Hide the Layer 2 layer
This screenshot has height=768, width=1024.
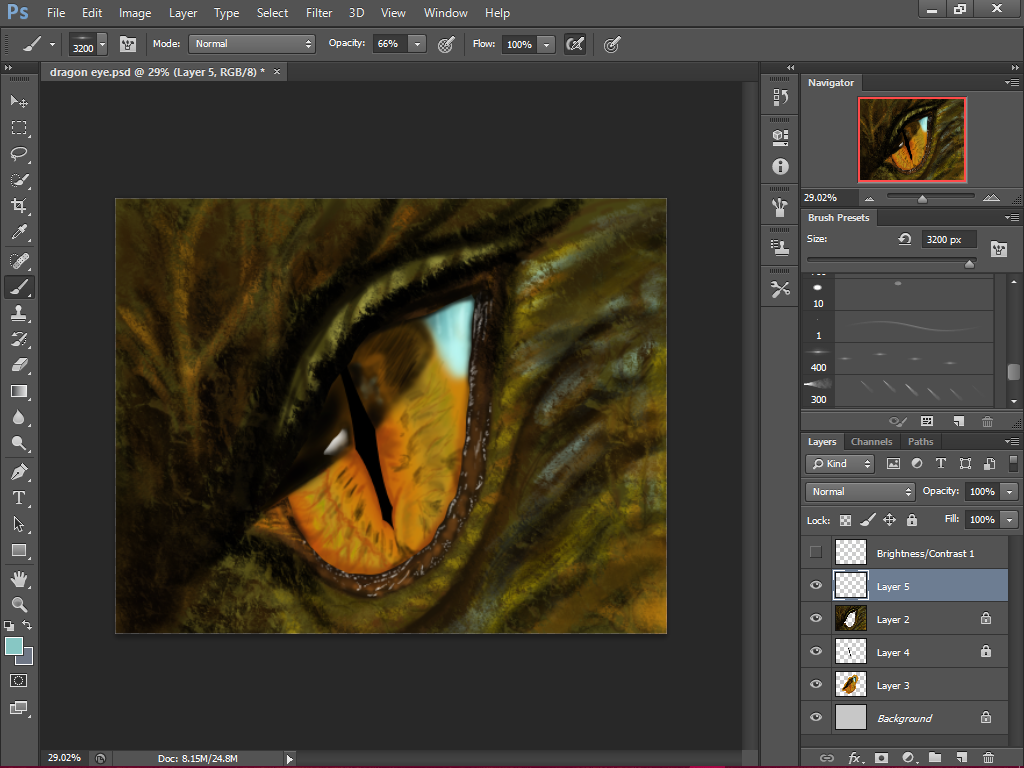[x=815, y=618]
